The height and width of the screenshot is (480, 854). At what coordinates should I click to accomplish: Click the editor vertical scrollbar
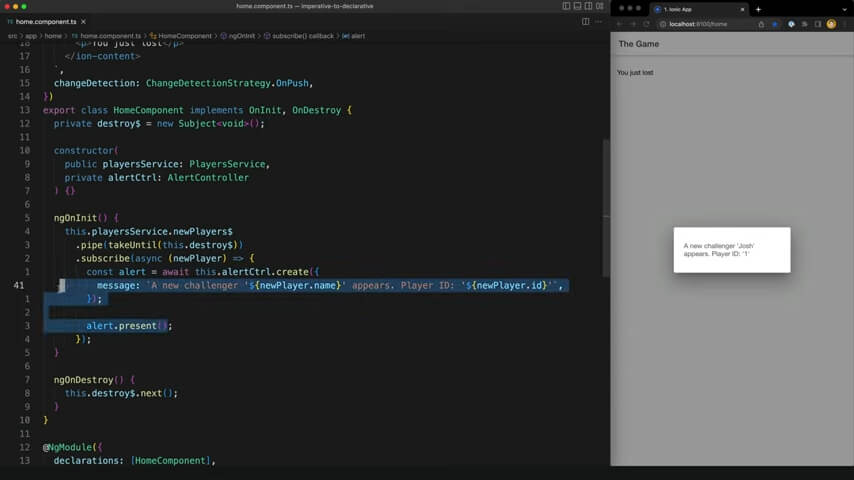606,208
